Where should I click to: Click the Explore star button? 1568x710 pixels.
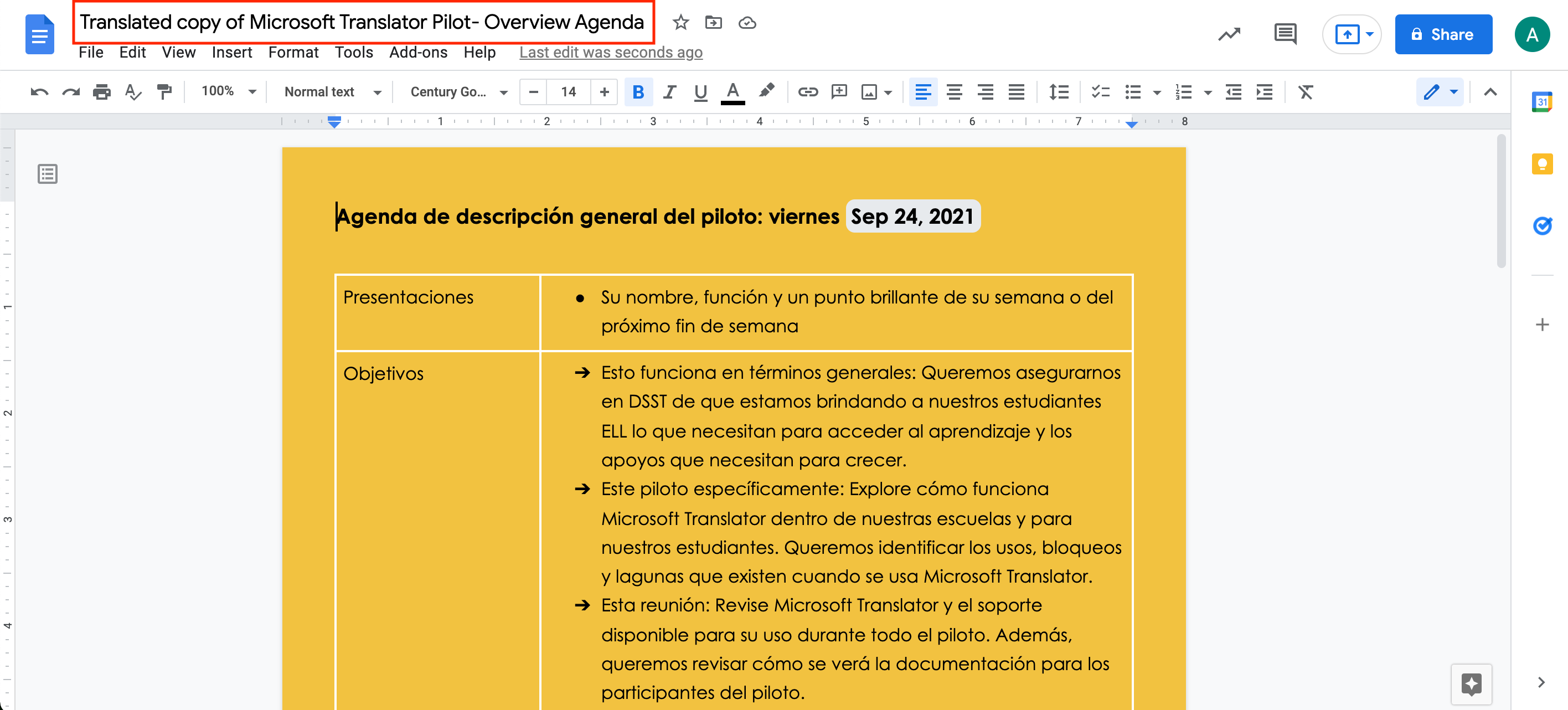(1471, 684)
